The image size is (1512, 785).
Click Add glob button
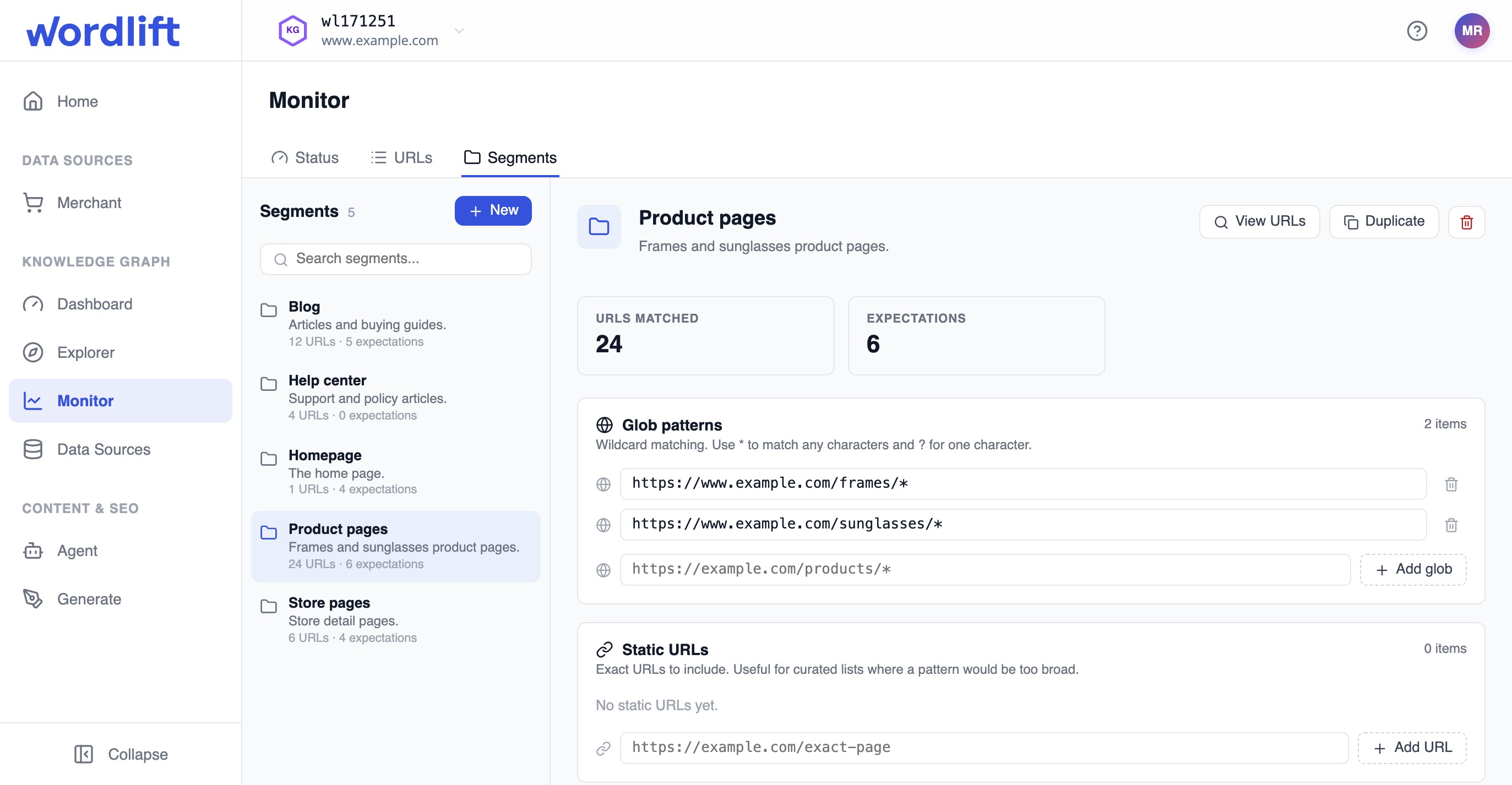pos(1413,569)
